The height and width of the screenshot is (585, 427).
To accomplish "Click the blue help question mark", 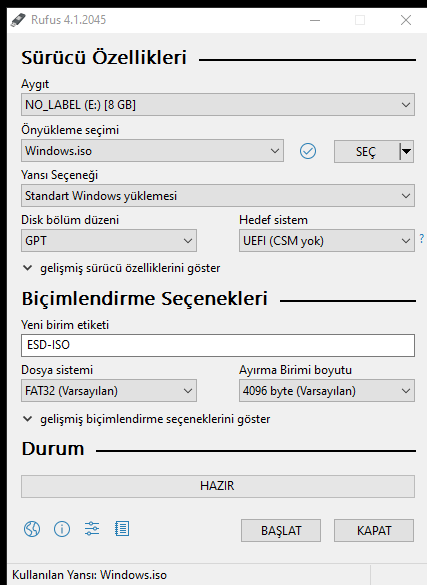I will (x=421, y=238).
